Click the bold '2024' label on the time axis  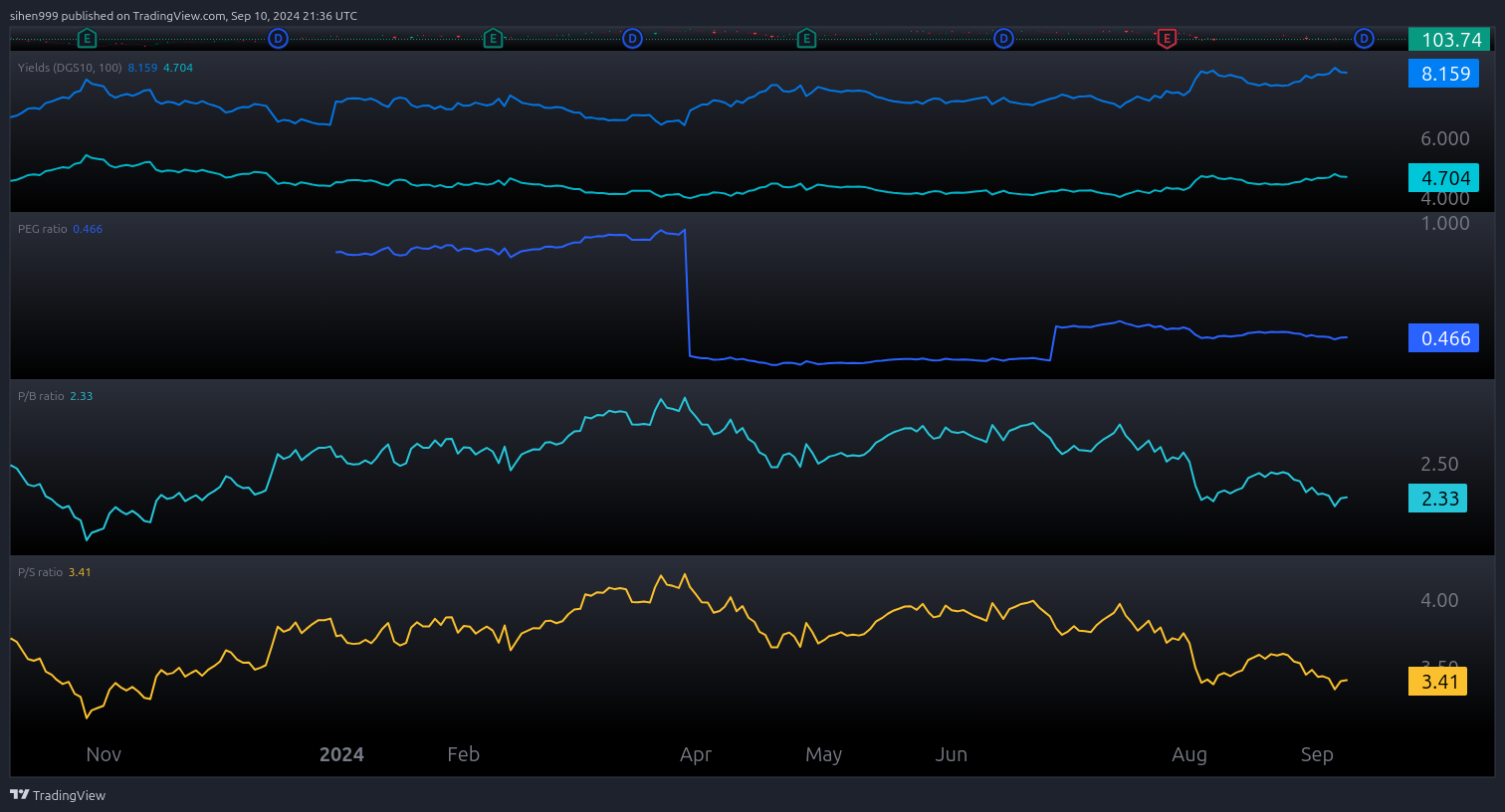tap(341, 754)
